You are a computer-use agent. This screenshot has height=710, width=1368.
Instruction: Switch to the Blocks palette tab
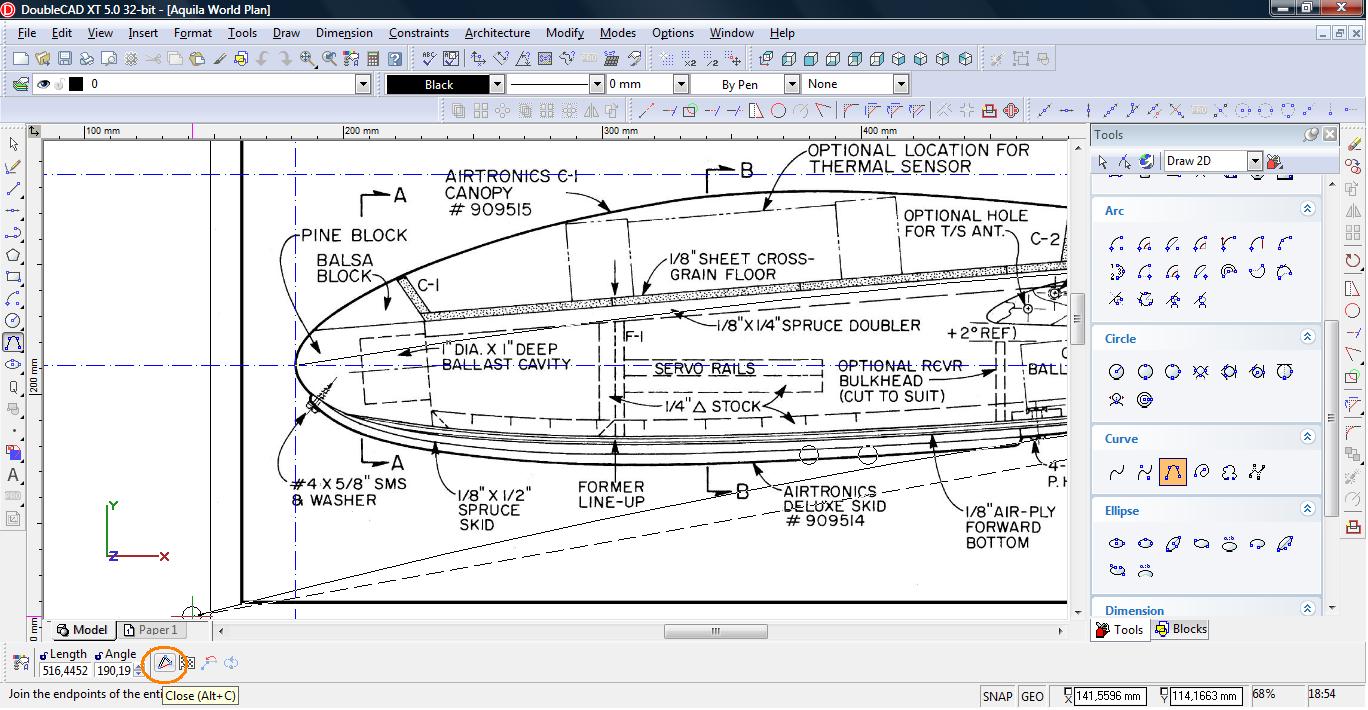click(1181, 629)
